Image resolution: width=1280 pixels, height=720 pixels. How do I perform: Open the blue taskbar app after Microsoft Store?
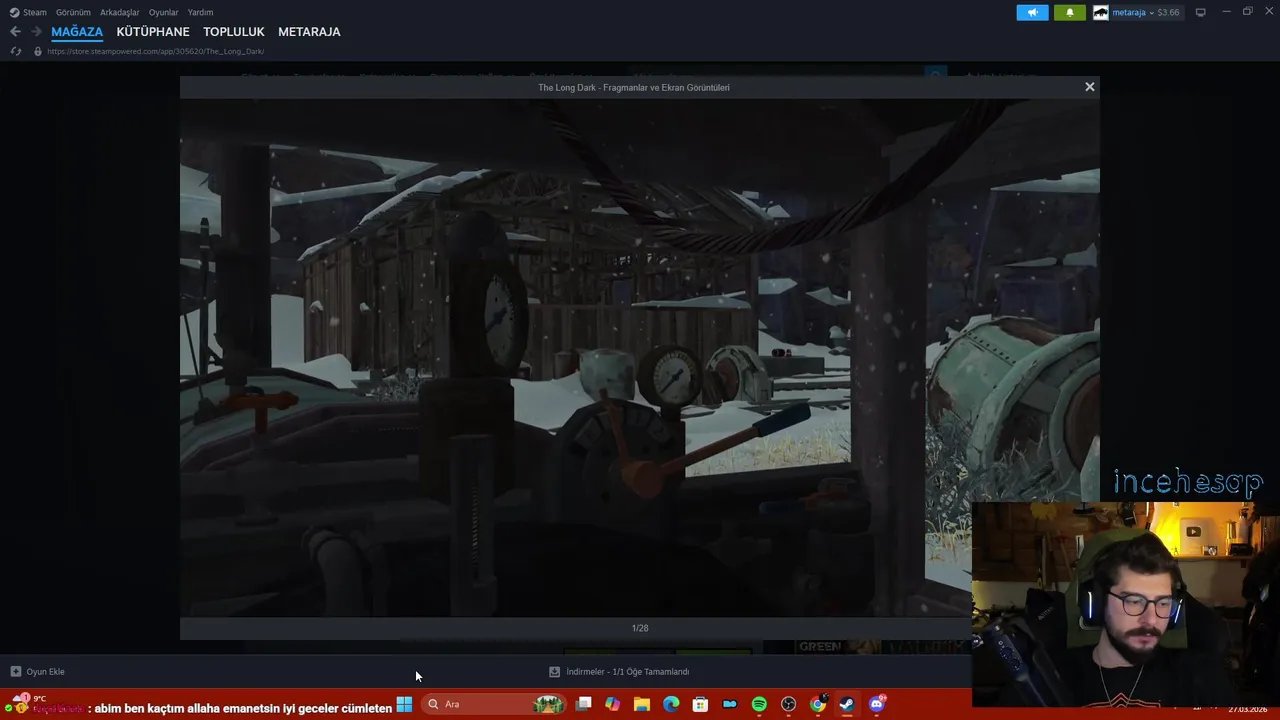pyautogui.click(x=730, y=704)
